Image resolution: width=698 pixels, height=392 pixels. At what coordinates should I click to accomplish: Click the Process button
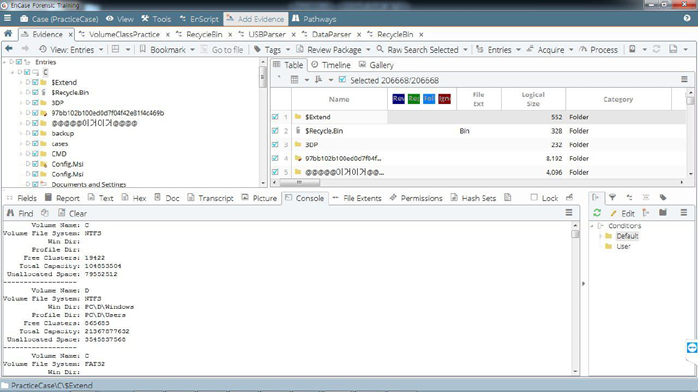tap(598, 49)
